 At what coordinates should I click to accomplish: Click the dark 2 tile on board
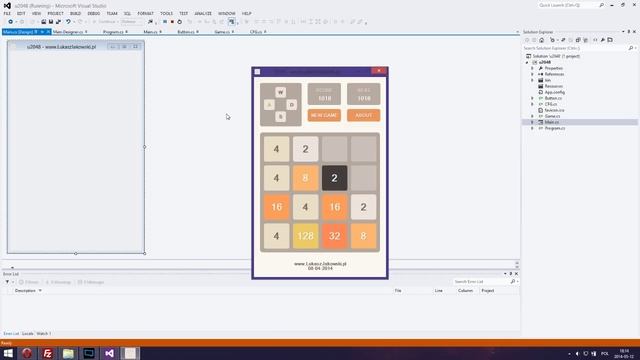[334, 178]
